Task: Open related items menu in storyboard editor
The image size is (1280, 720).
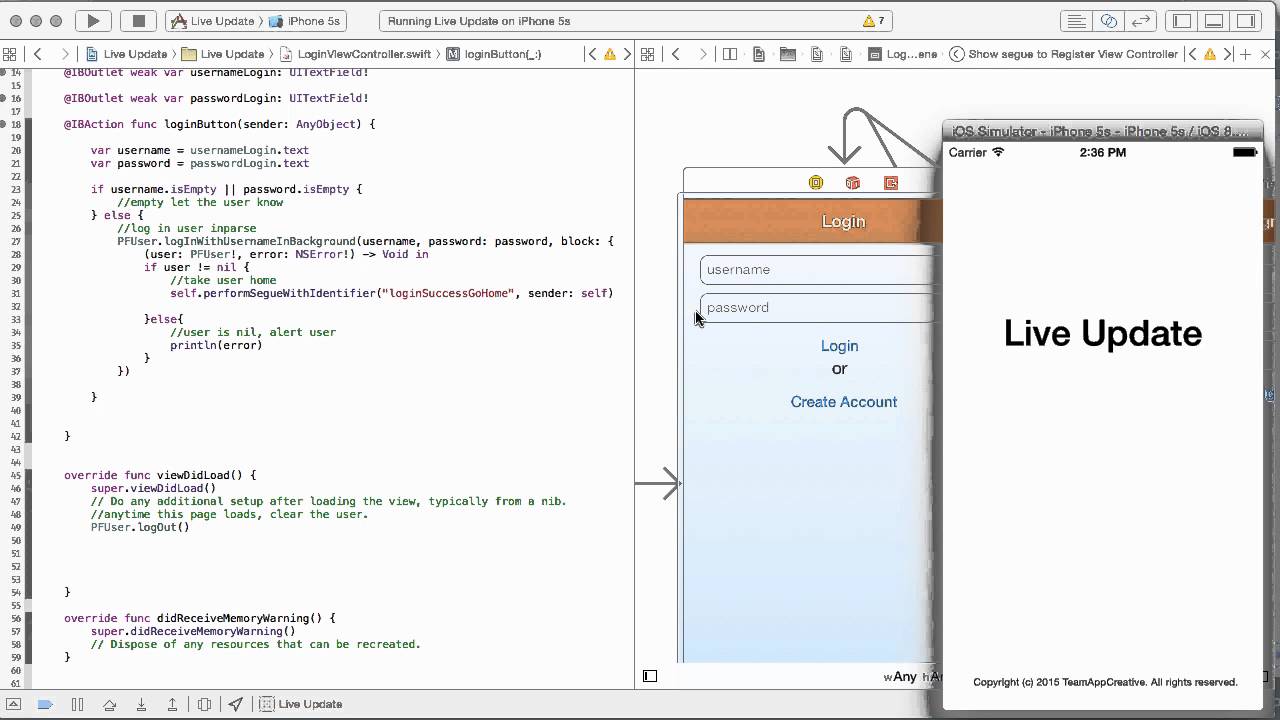Action: pos(647,54)
